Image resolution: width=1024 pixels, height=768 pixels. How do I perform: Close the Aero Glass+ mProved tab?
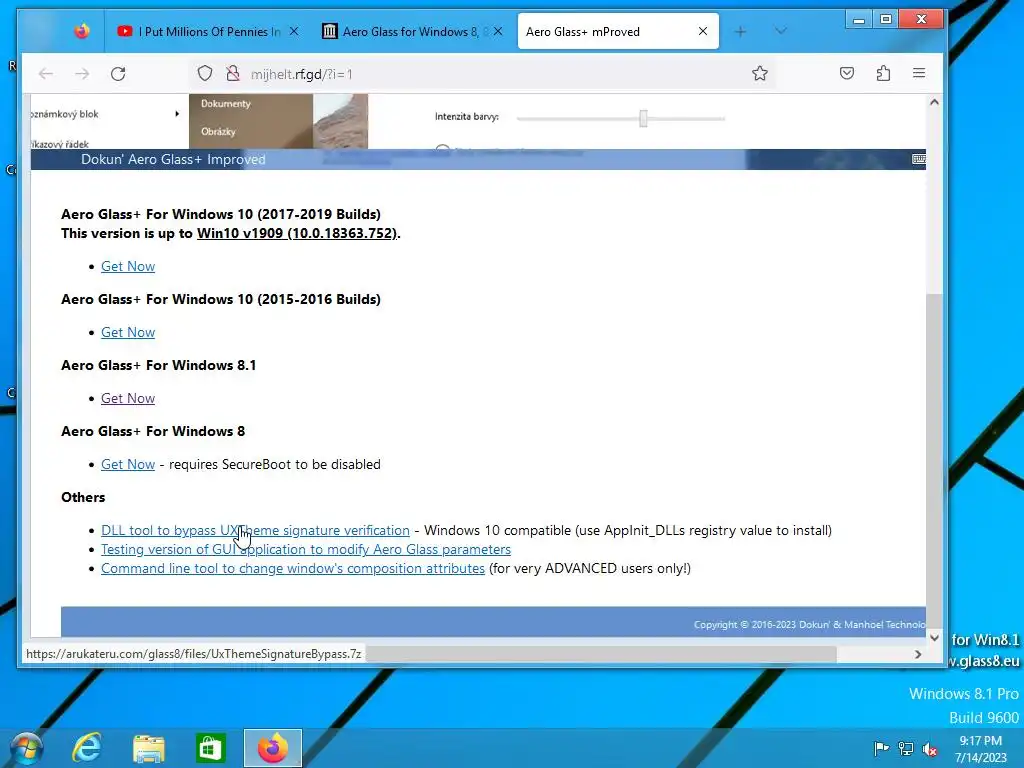[703, 31]
